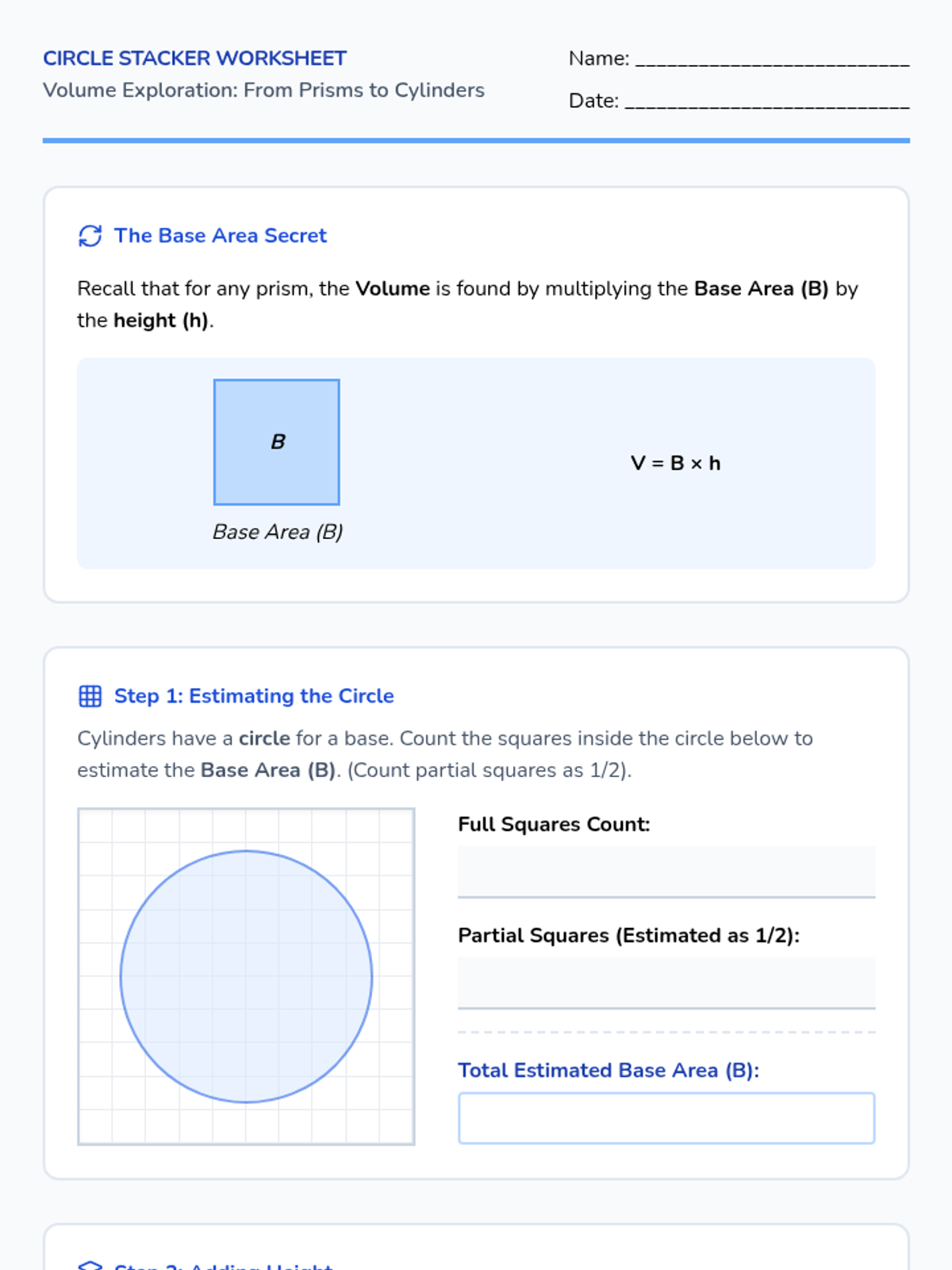Click the layers icon beside Step 2
This screenshot has height=1270, width=952.
pyautogui.click(x=90, y=1264)
